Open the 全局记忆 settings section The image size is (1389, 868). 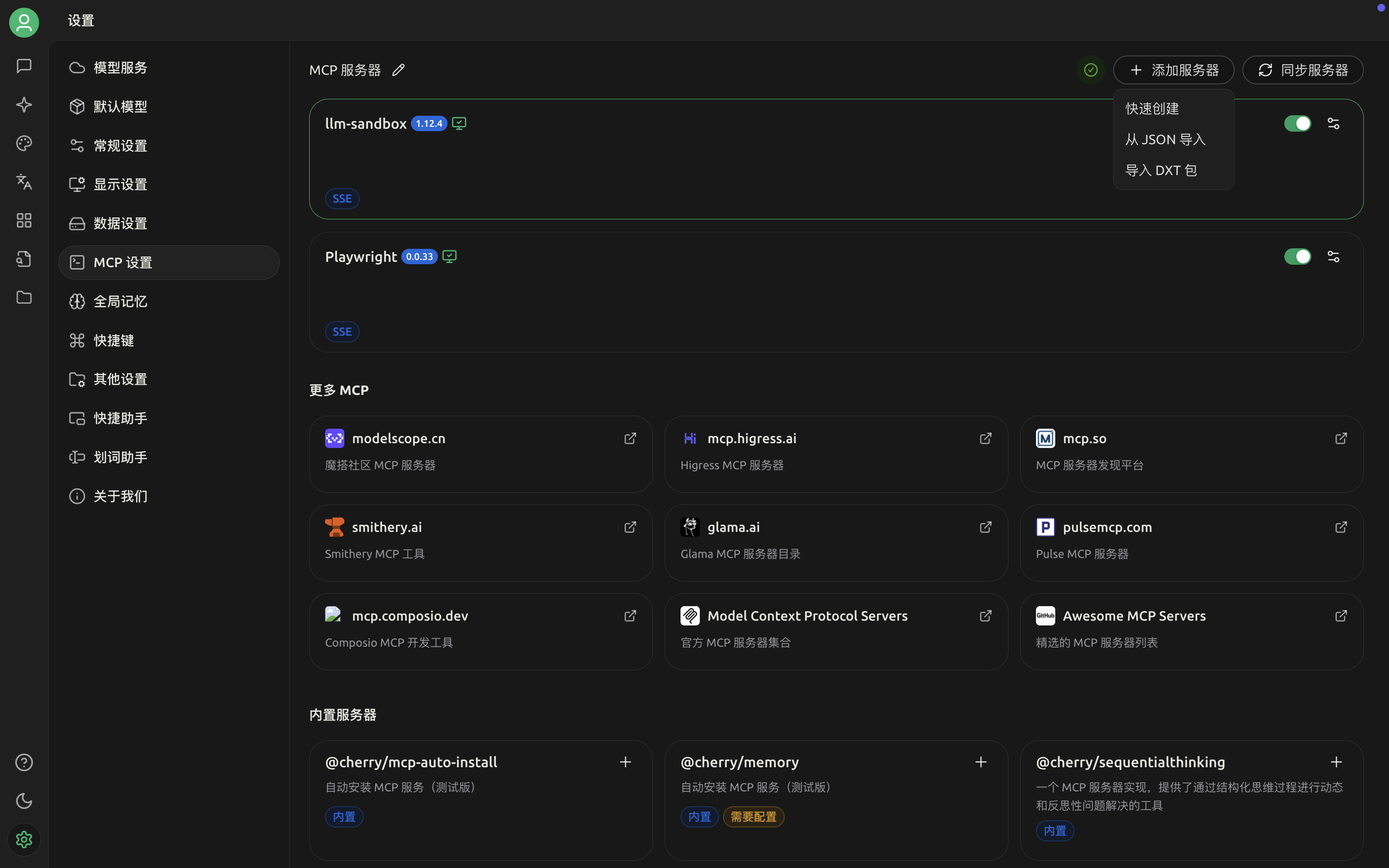pos(121,301)
